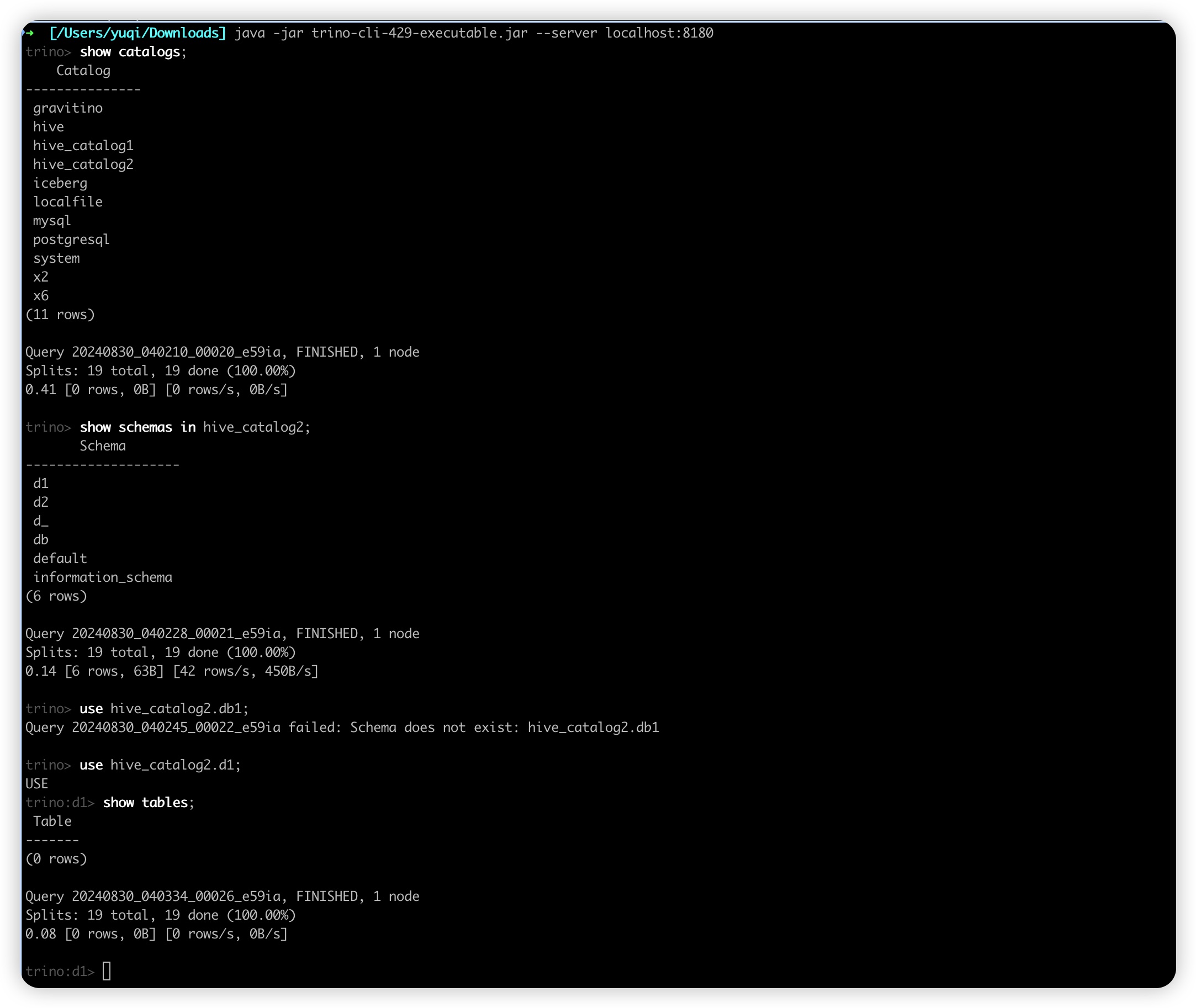Click the 'use hive_catalog2.d1;' command line

click(161, 765)
